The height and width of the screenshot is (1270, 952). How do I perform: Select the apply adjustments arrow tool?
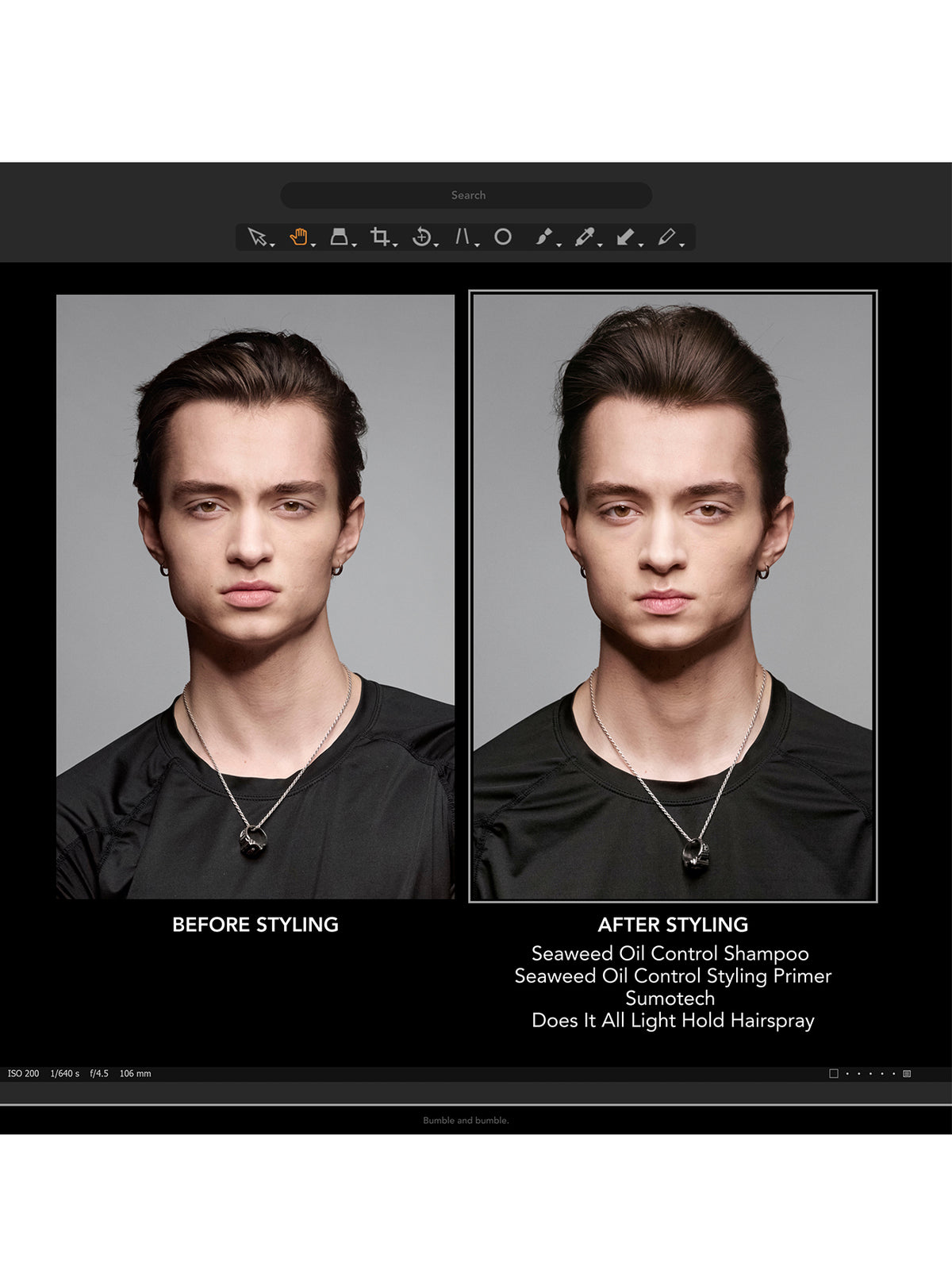(x=625, y=237)
